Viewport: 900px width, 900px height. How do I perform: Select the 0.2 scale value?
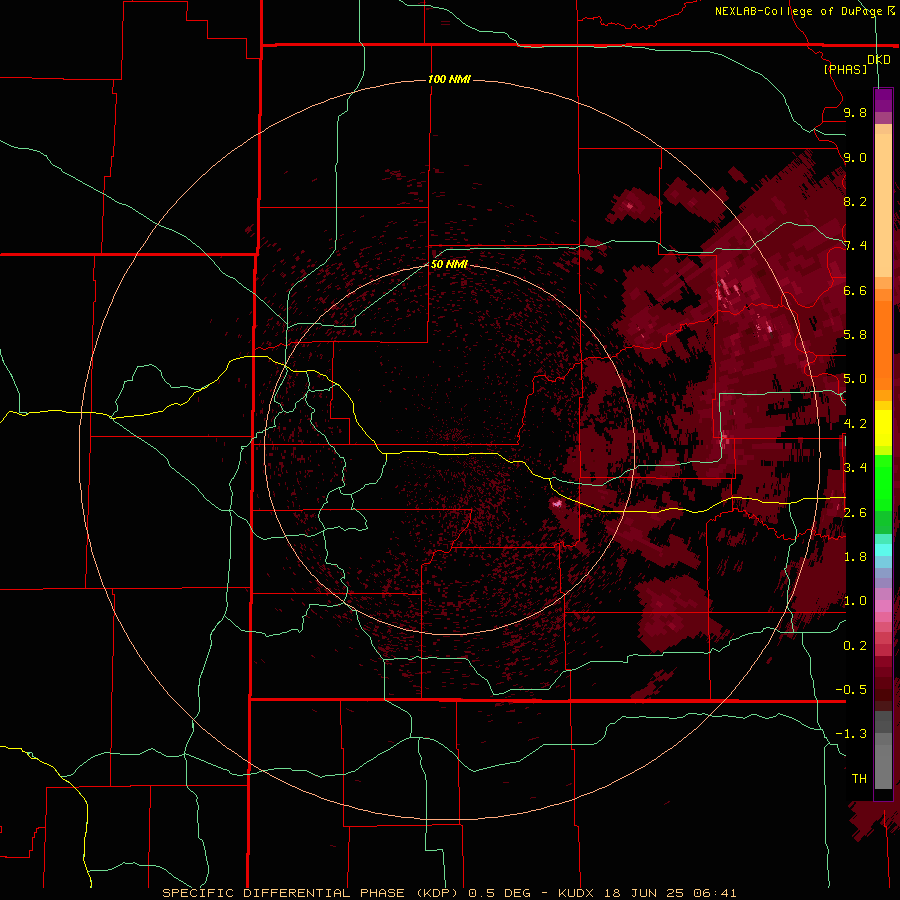pos(855,646)
